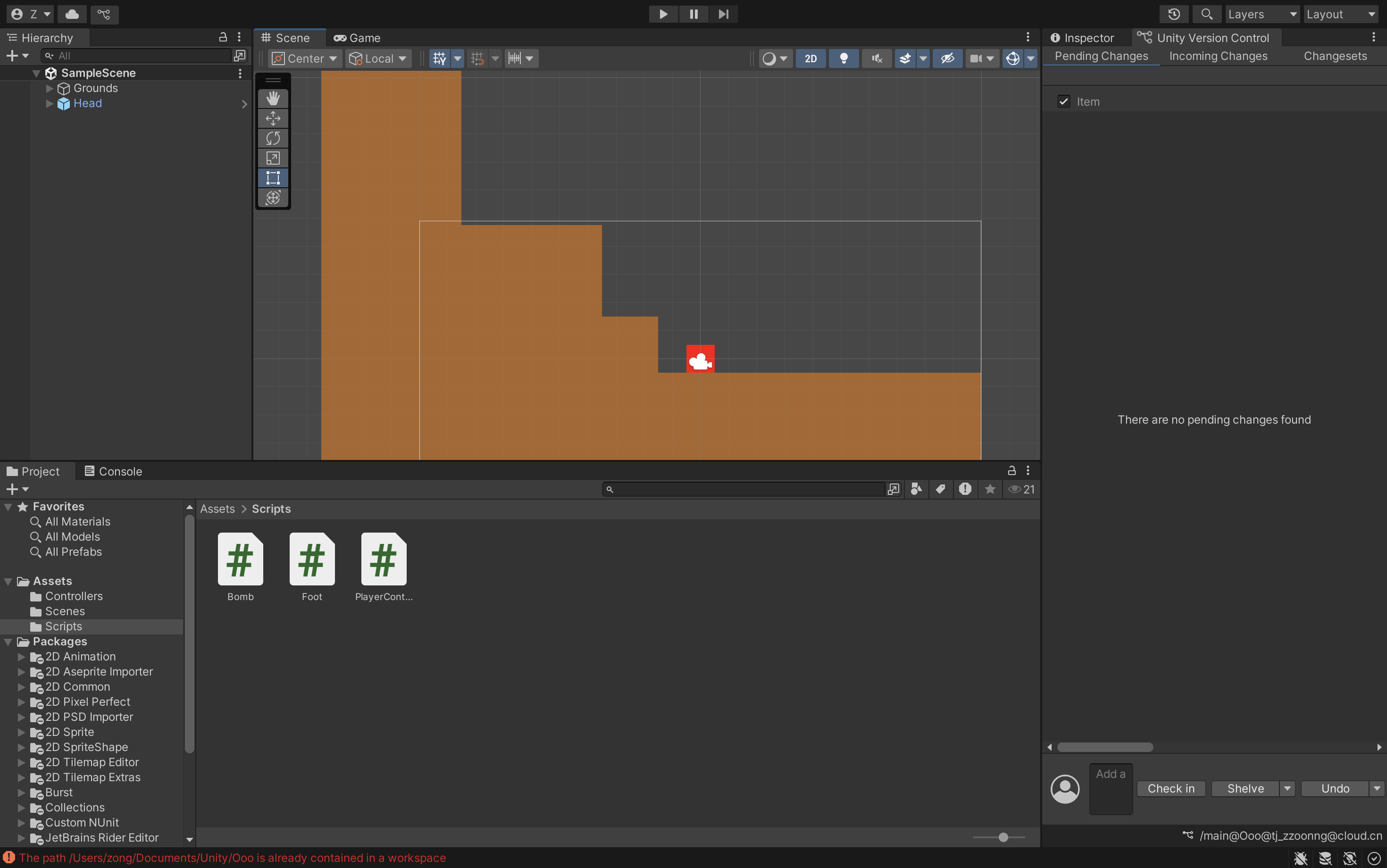
Task: Select the Move tool
Action: point(273,118)
